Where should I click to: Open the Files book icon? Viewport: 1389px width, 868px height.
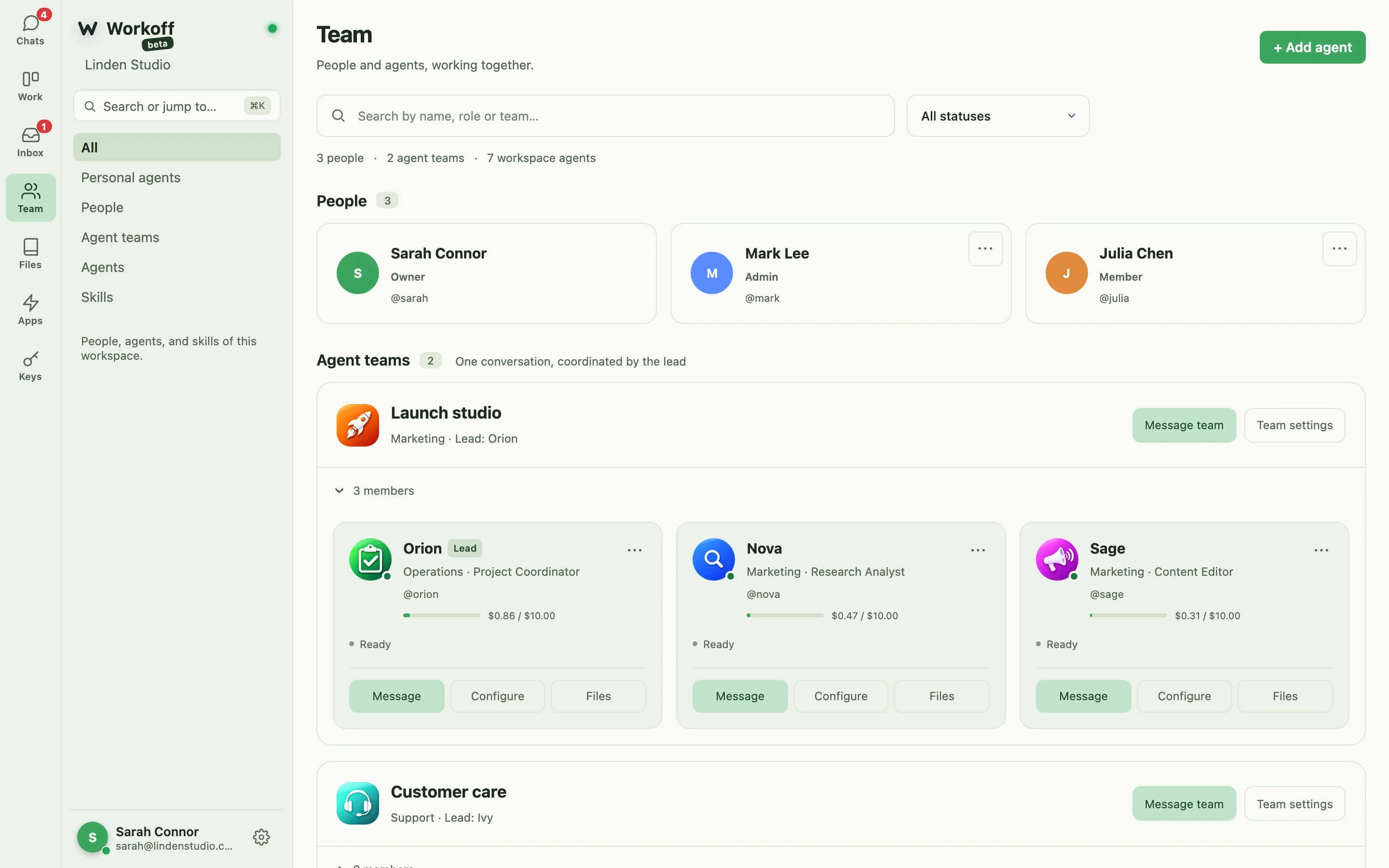coord(30,247)
